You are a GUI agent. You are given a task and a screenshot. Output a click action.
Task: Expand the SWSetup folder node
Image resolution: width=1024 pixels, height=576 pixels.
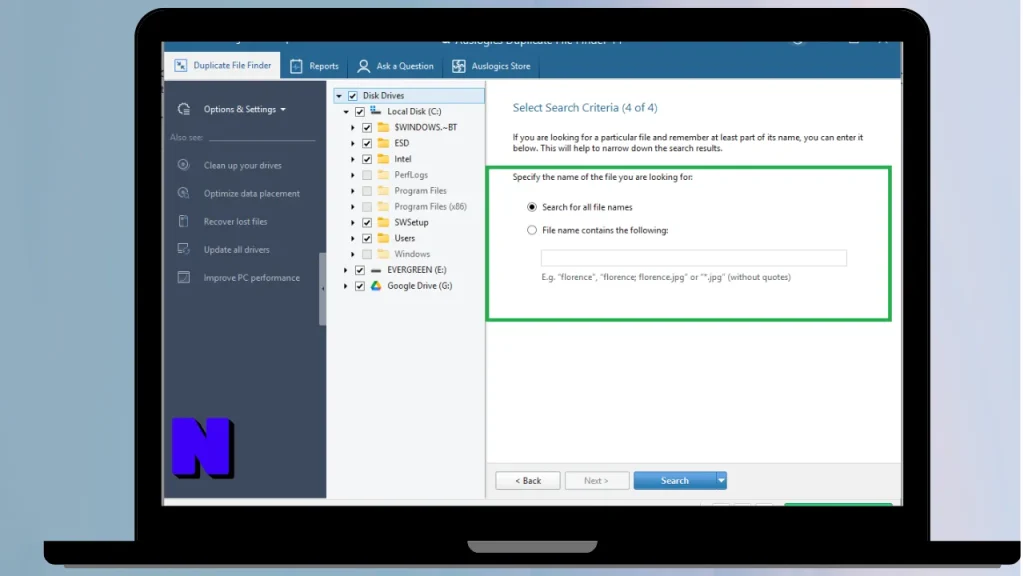pos(353,222)
